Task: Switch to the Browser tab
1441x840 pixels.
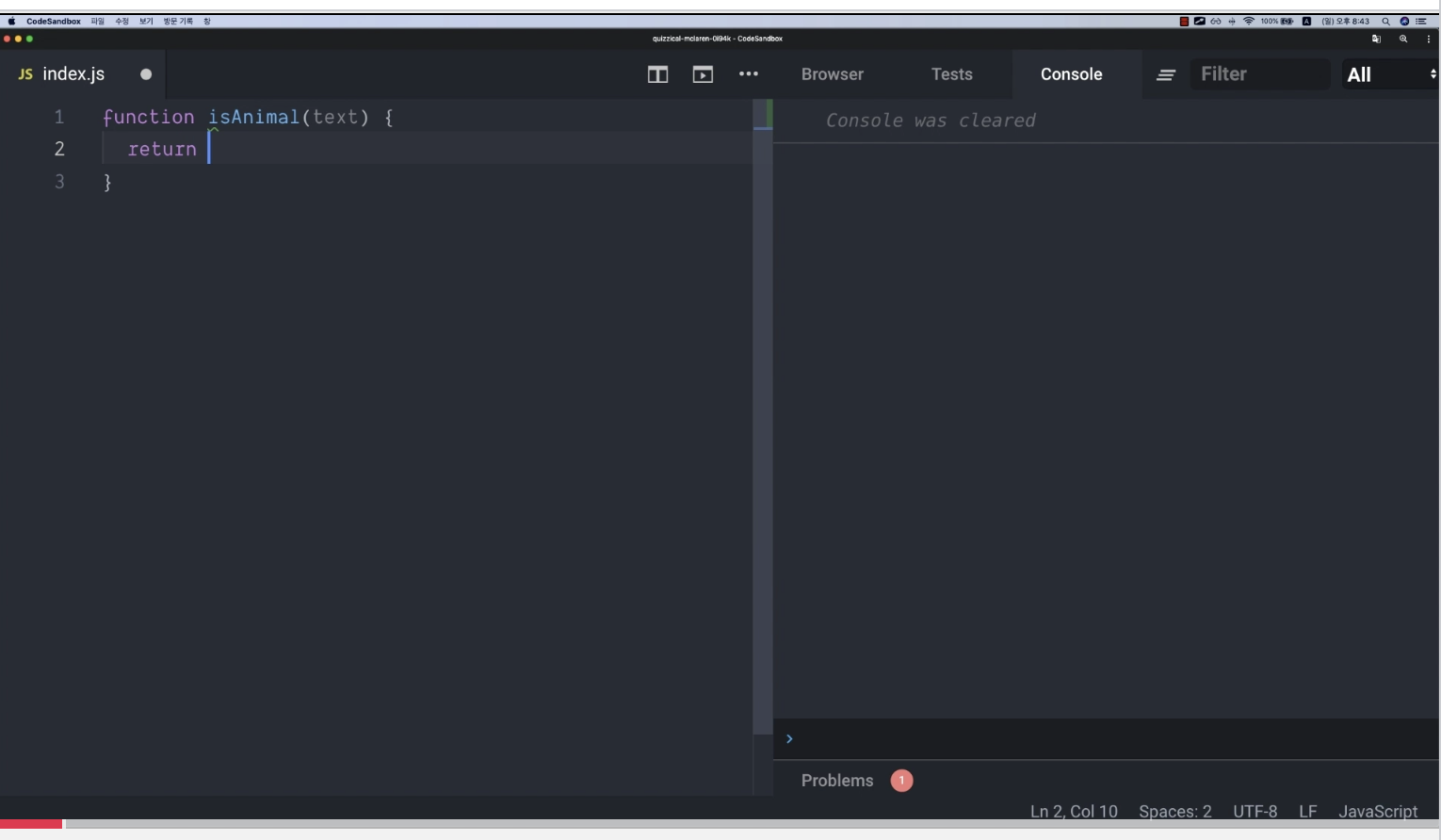Action: point(833,74)
